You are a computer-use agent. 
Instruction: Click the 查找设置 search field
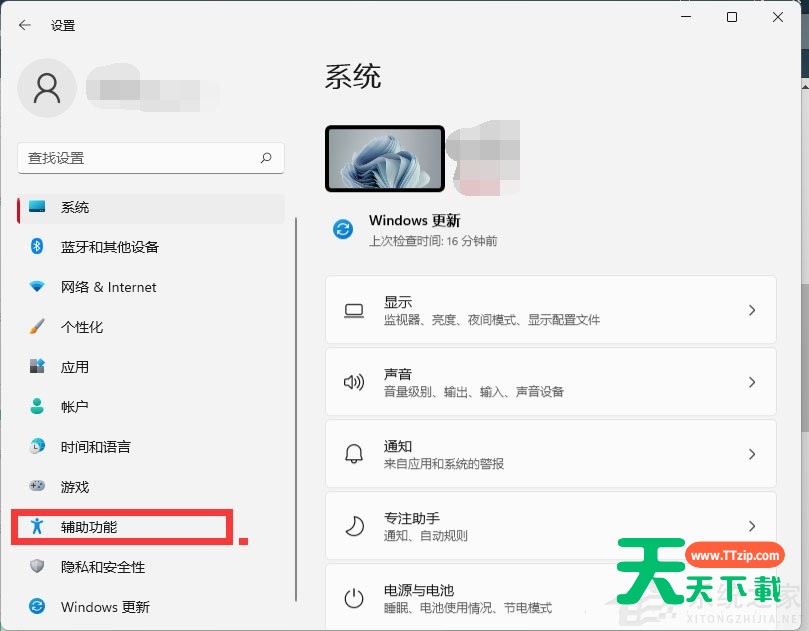click(151, 158)
